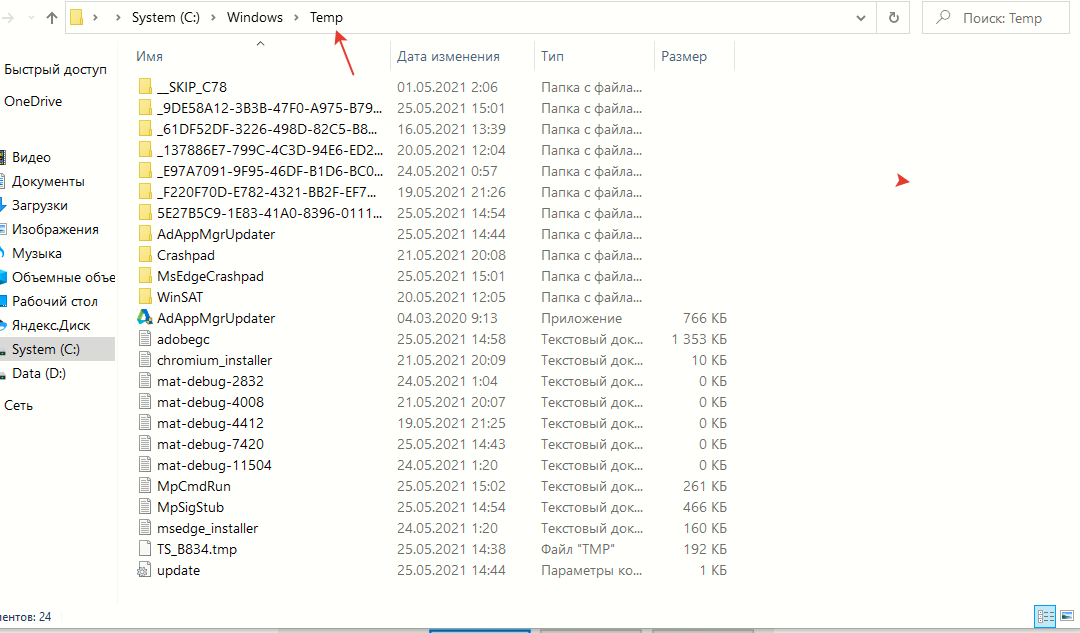1080x633 pixels.
Task: Select the AdAppMgrUpdater folder icon
Action: tap(145, 234)
